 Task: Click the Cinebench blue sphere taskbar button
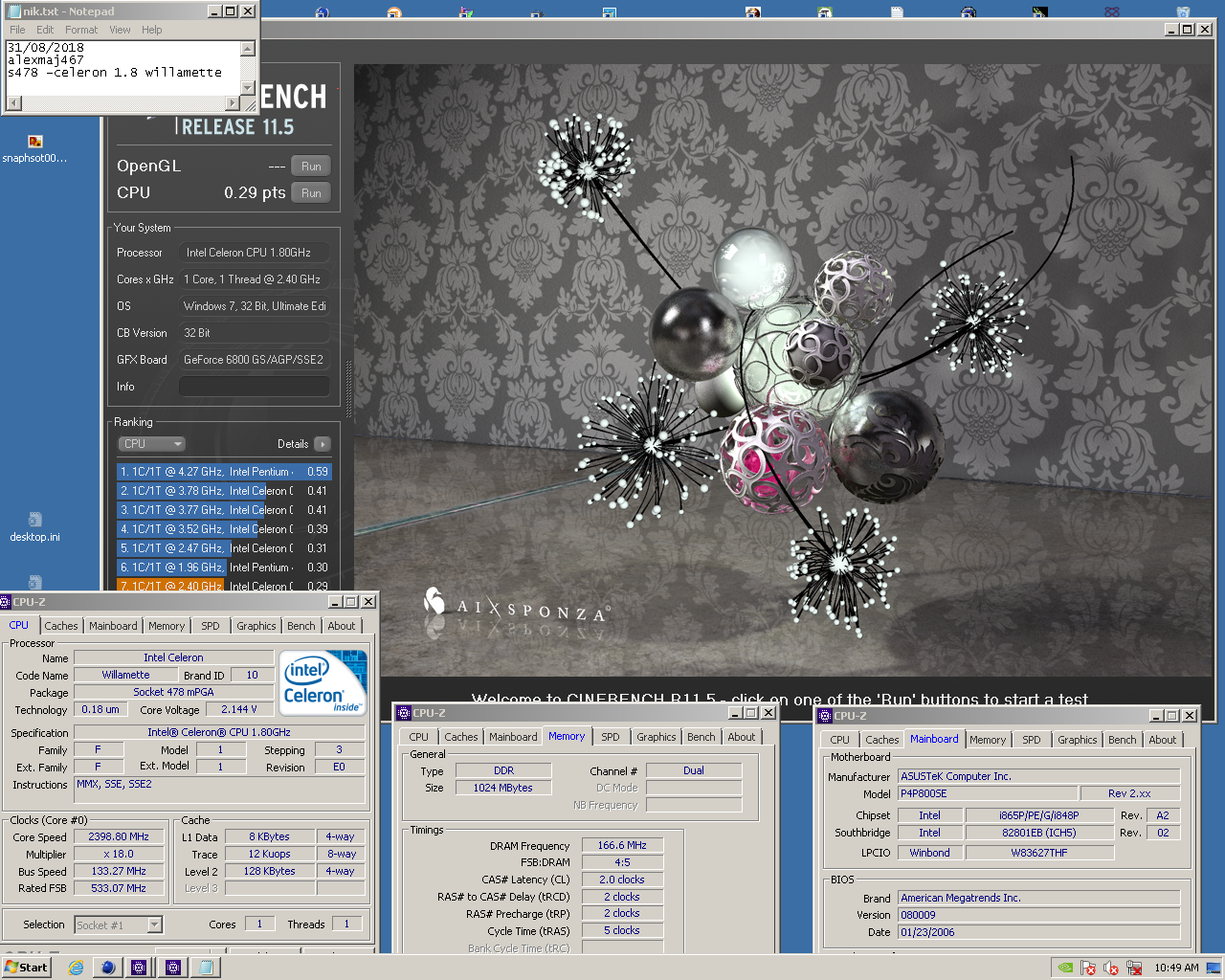click(108, 968)
